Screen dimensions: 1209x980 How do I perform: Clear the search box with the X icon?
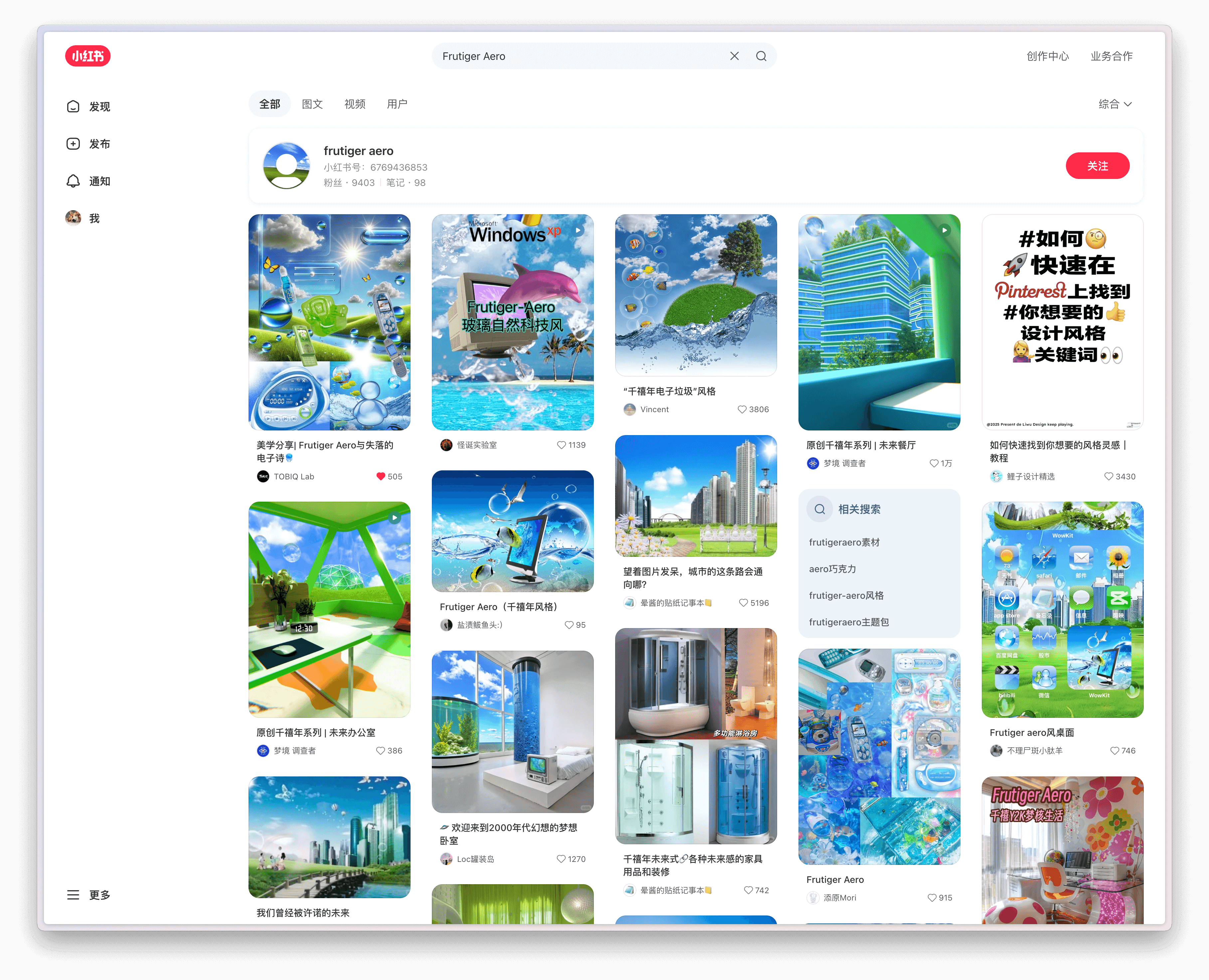734,56
